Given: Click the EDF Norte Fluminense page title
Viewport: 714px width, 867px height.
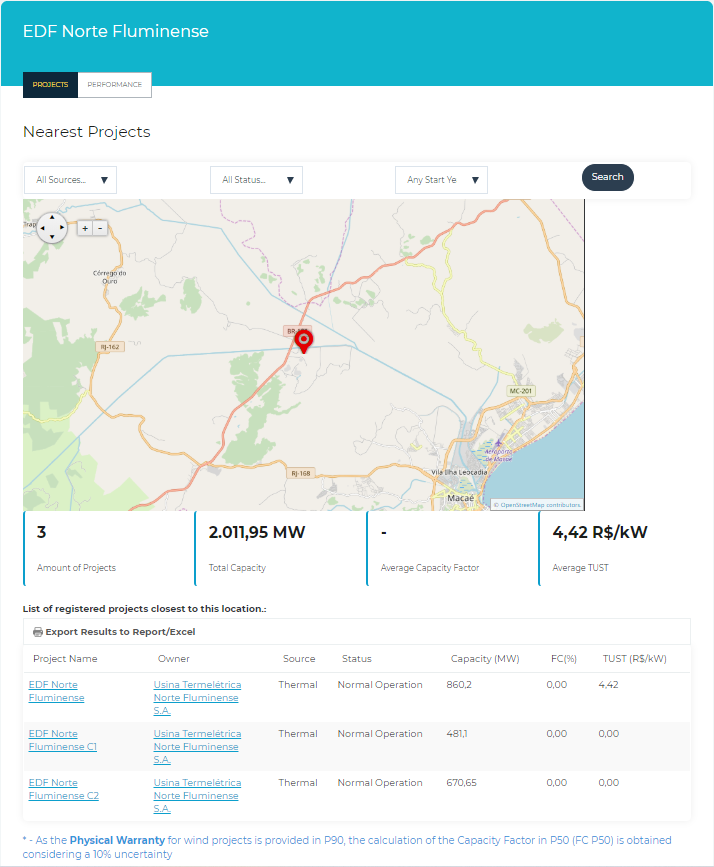Looking at the screenshot, I should click(x=116, y=32).
